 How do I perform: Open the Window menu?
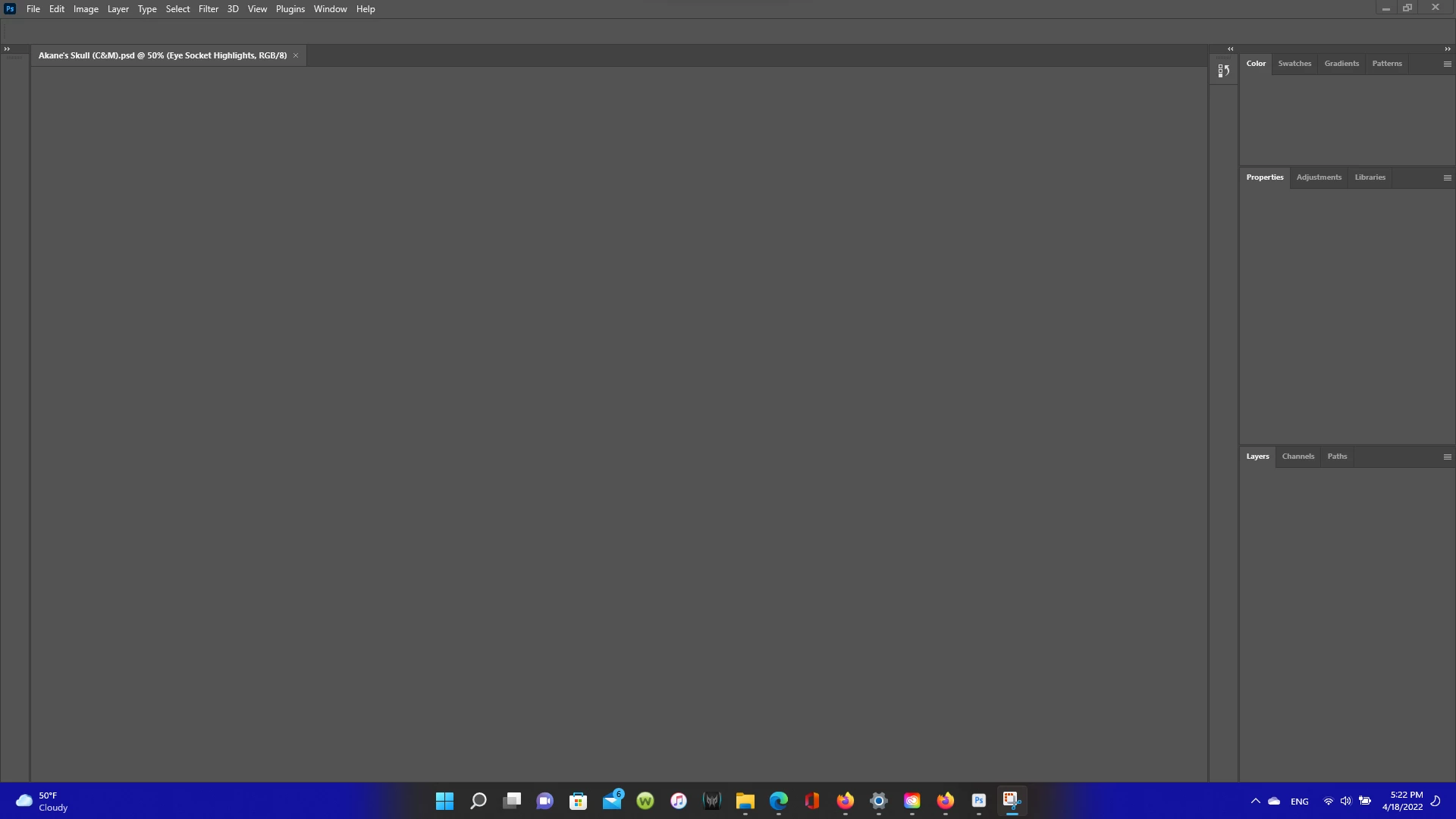point(330,9)
